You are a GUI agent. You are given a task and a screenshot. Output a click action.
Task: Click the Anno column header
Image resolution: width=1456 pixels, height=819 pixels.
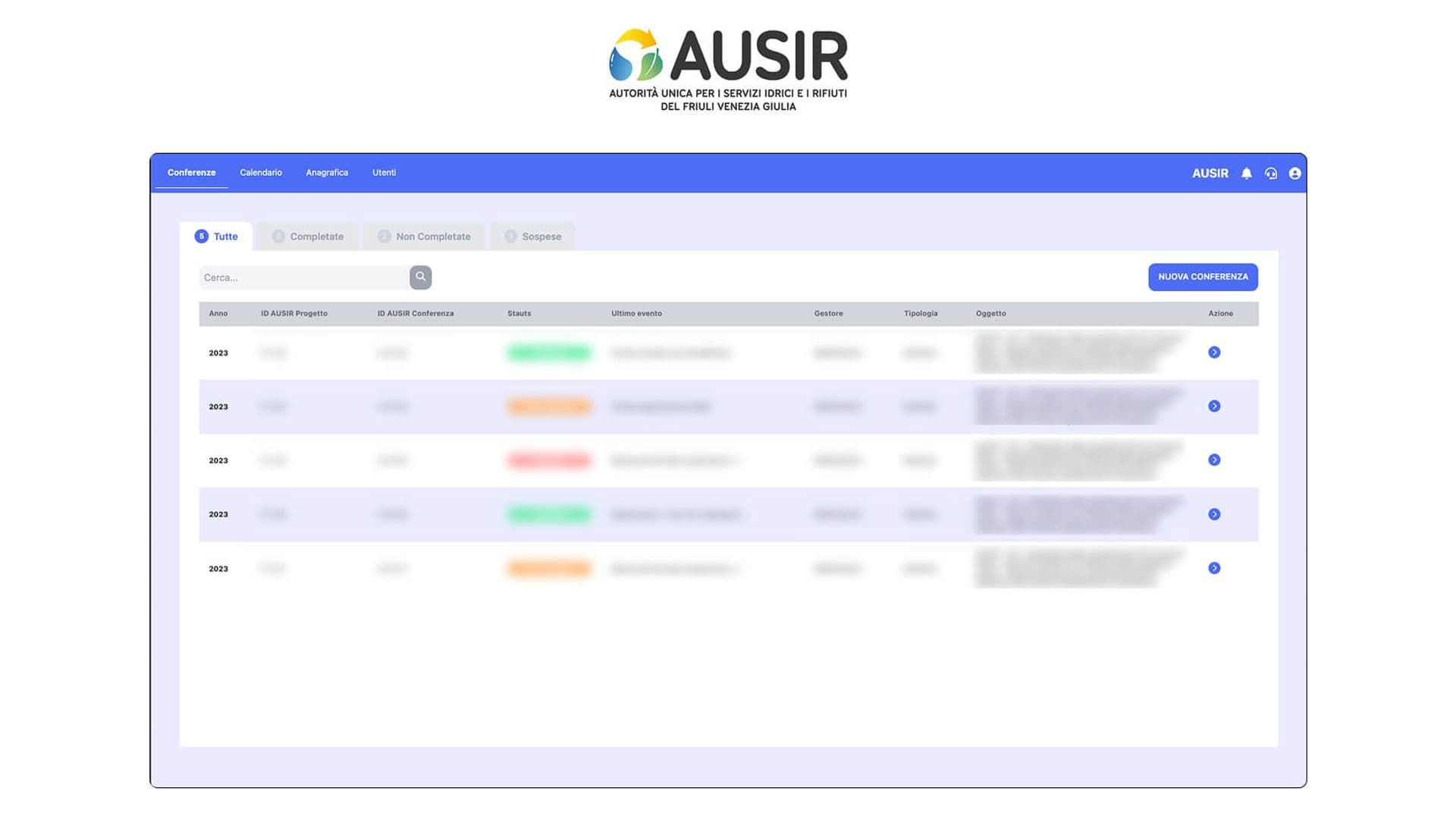[218, 313]
